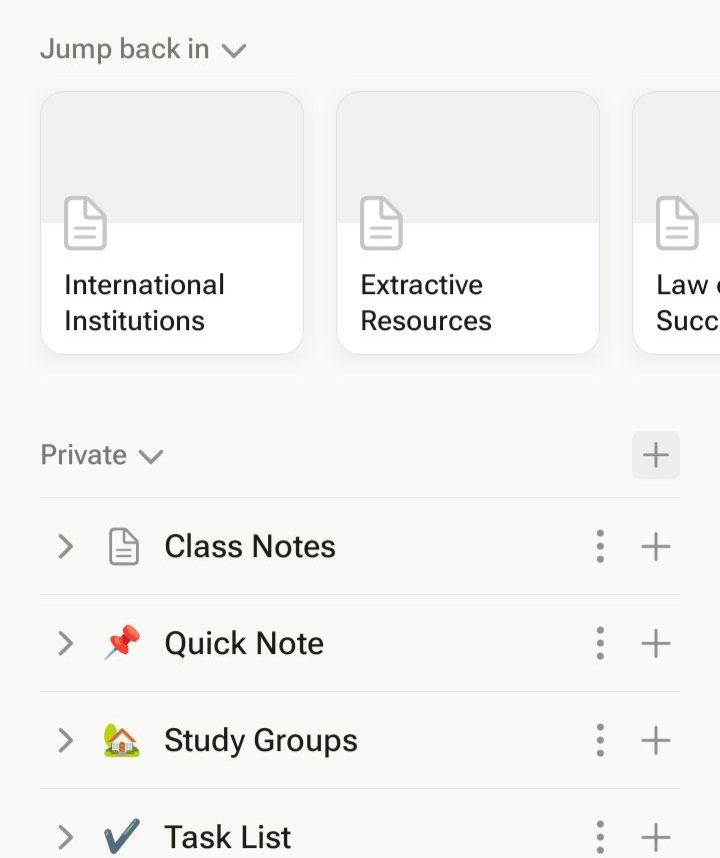Open the three-dot menu for Class Notes
The width and height of the screenshot is (720, 858).
600,546
